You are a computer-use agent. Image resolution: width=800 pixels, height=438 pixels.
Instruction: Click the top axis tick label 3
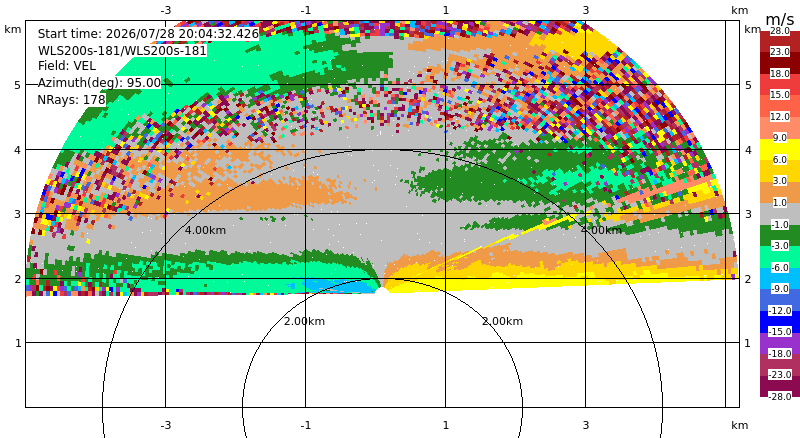[586, 10]
